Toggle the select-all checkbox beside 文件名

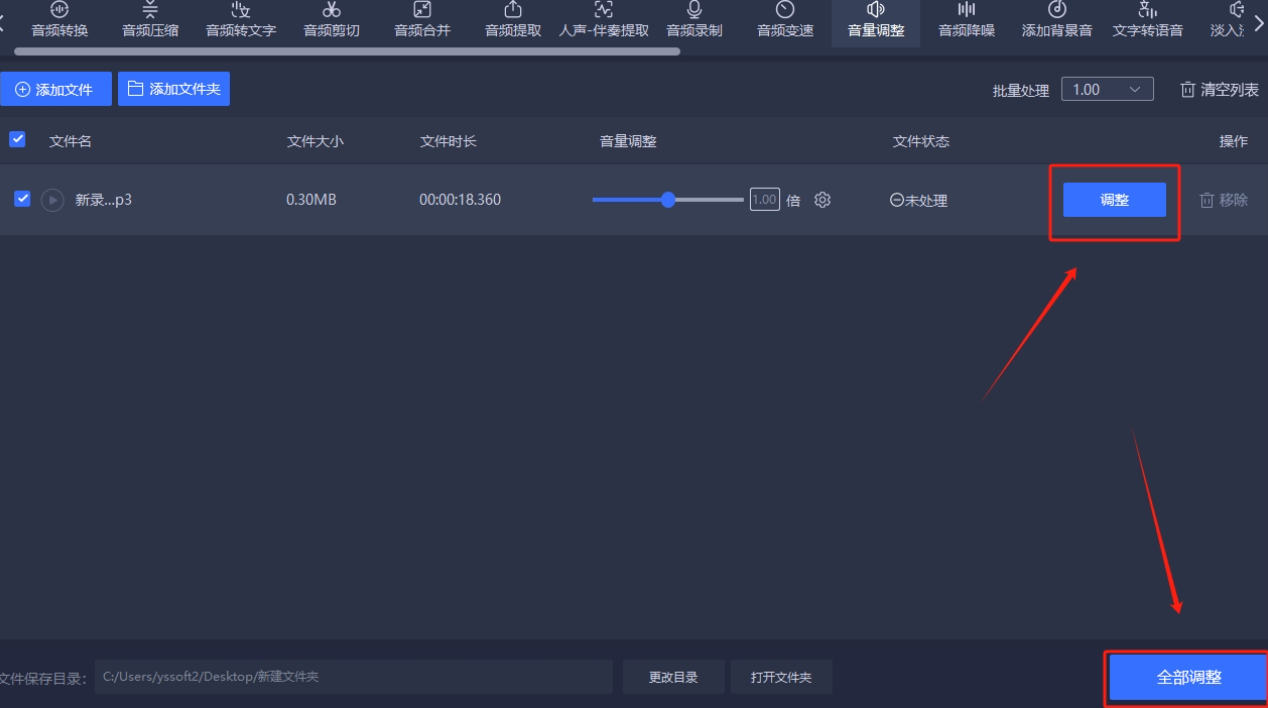pyautogui.click(x=17, y=140)
